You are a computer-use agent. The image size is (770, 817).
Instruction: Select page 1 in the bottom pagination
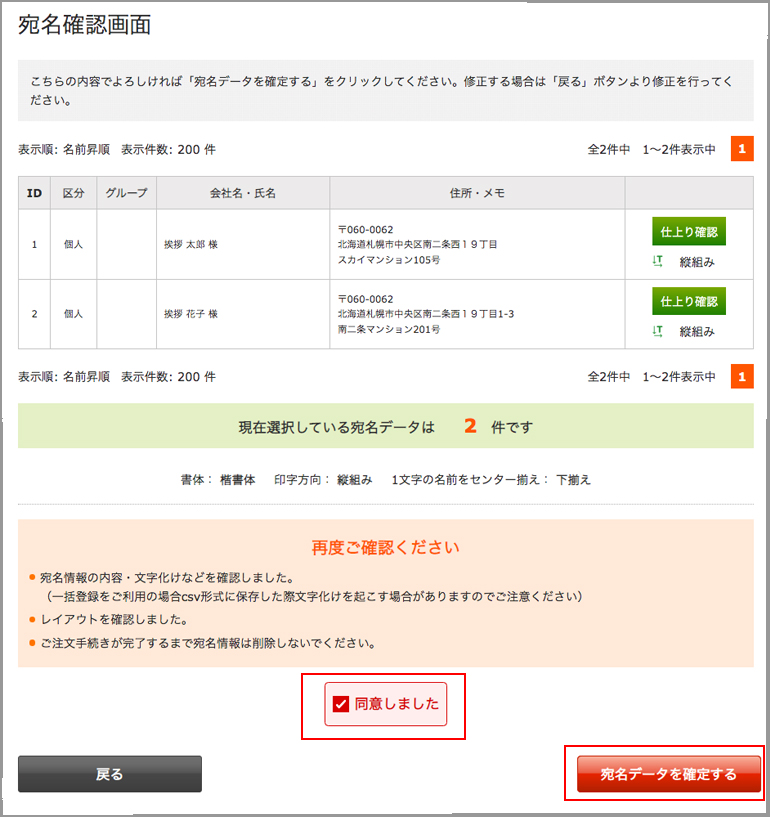[741, 376]
